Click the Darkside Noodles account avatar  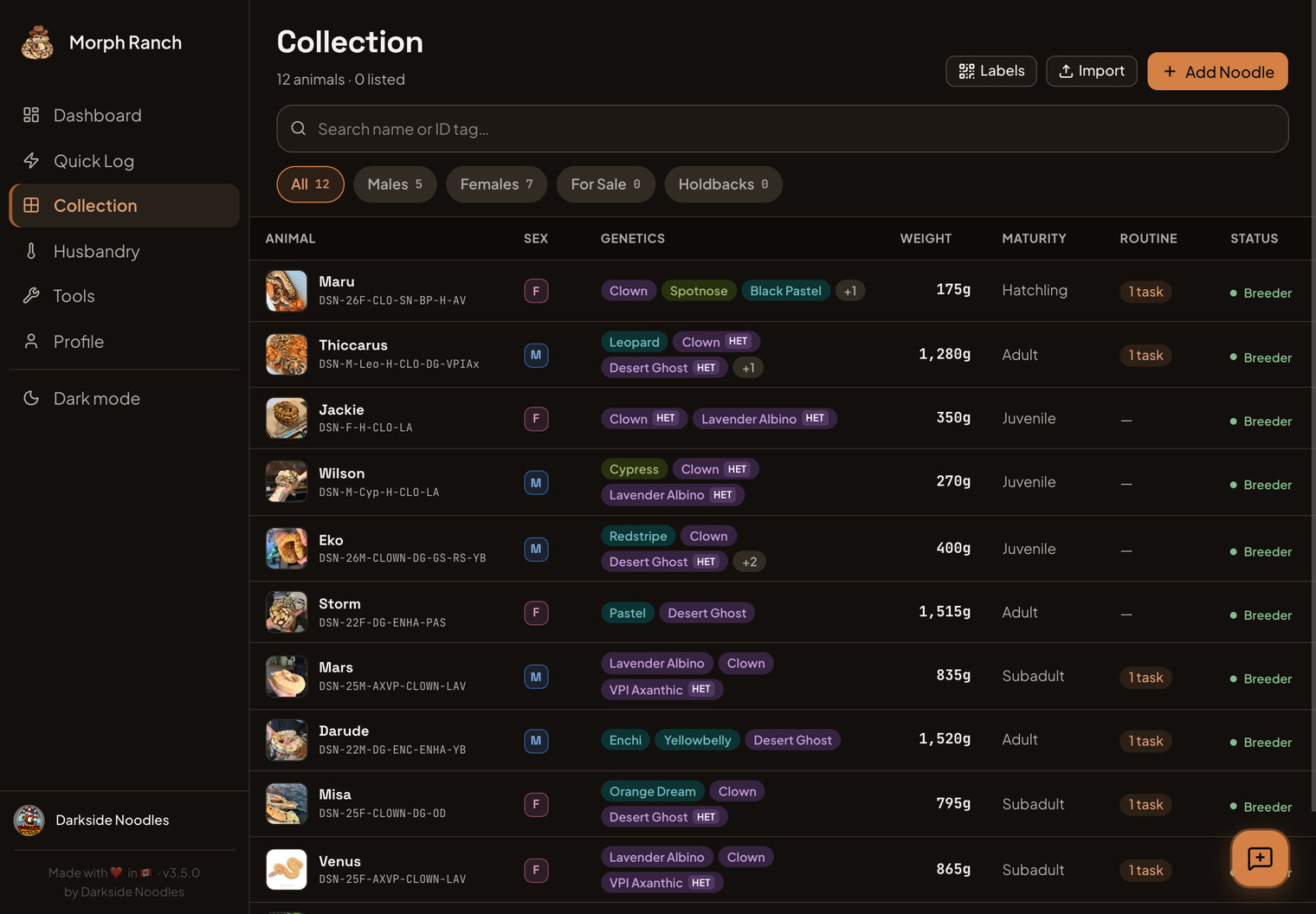pyautogui.click(x=29, y=821)
